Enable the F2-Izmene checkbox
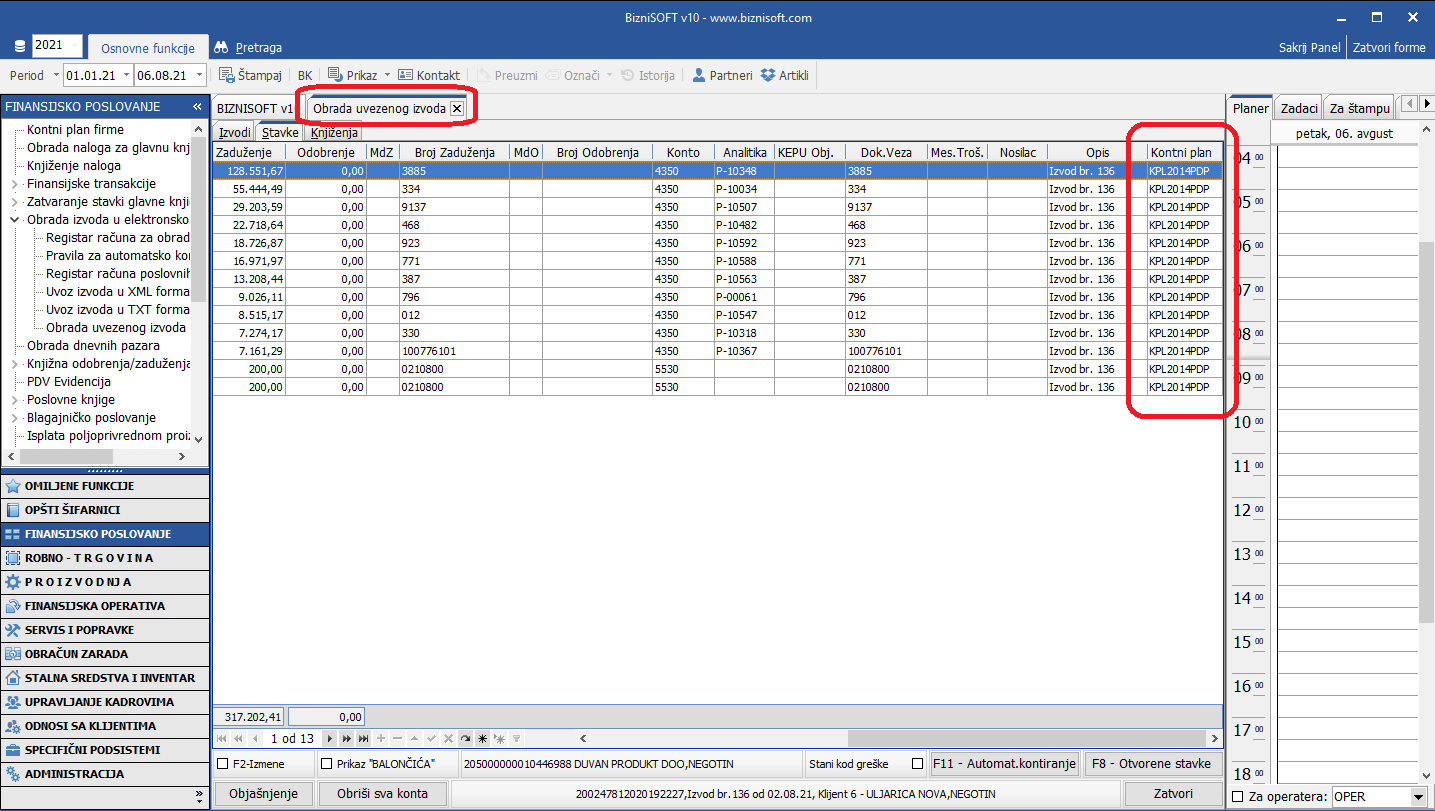This screenshot has width=1435, height=811. tap(223, 764)
